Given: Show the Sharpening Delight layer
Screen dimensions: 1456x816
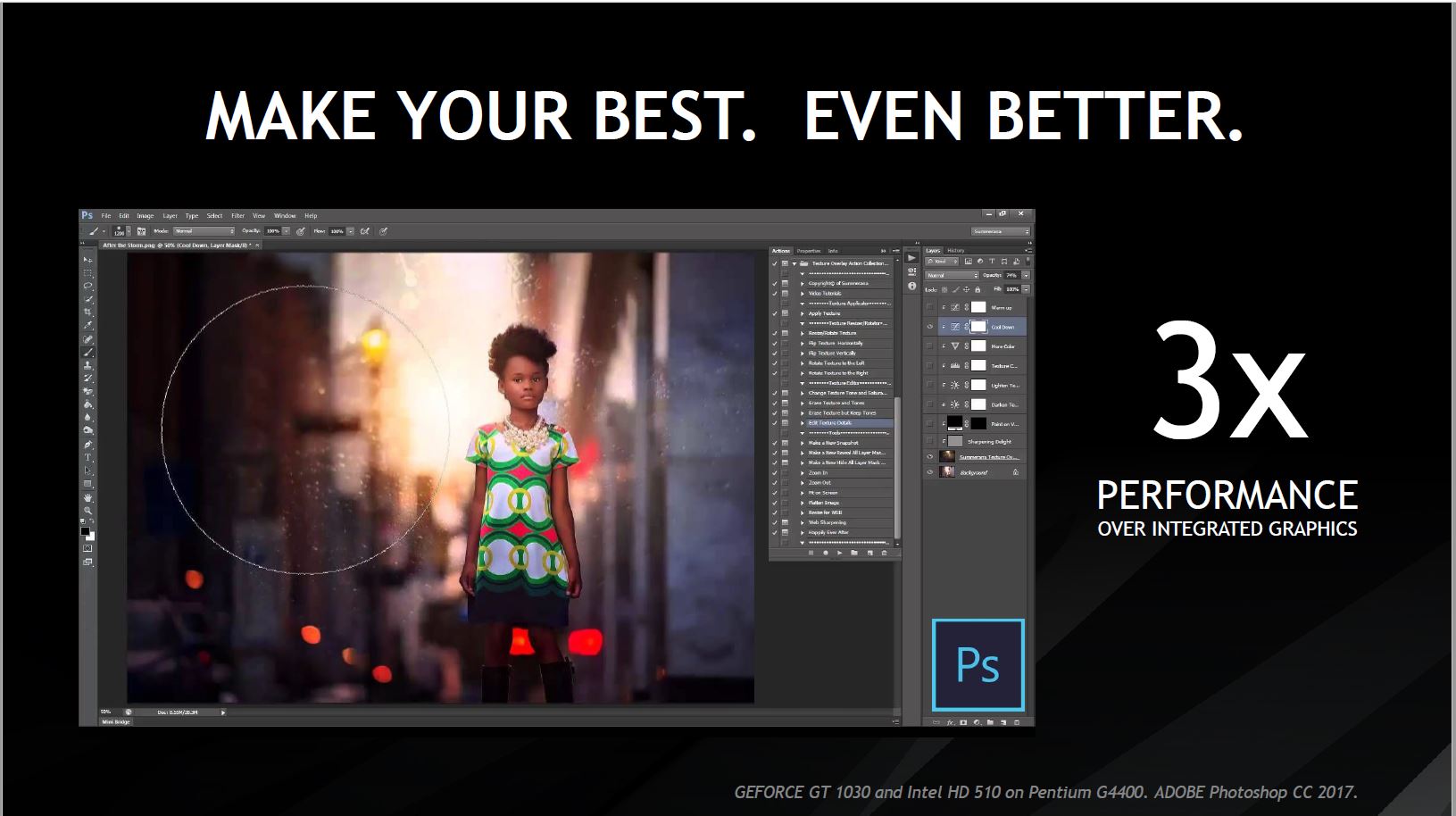Looking at the screenshot, I should [x=930, y=441].
